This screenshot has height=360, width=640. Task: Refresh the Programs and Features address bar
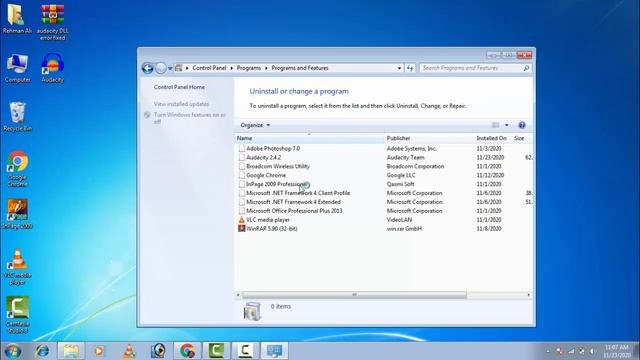[410, 68]
